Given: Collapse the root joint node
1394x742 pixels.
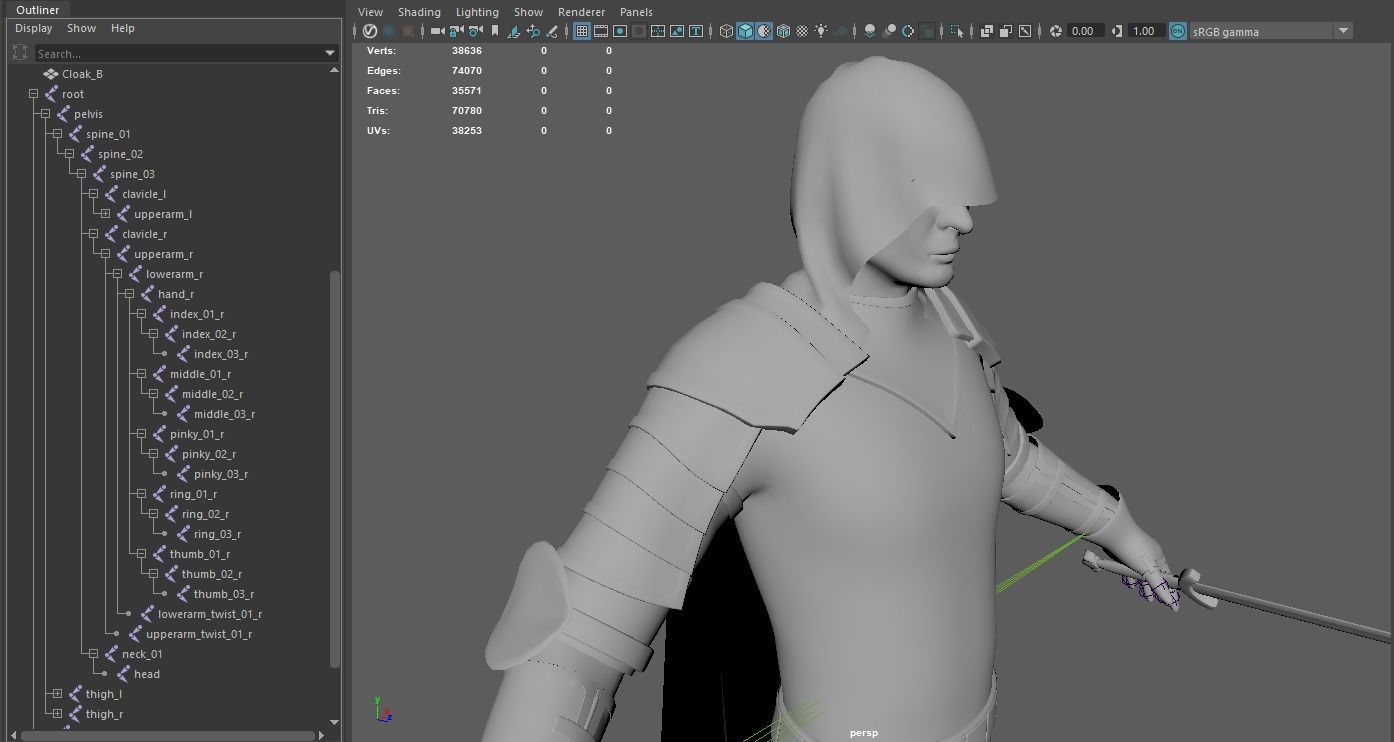Looking at the screenshot, I should 33,94.
